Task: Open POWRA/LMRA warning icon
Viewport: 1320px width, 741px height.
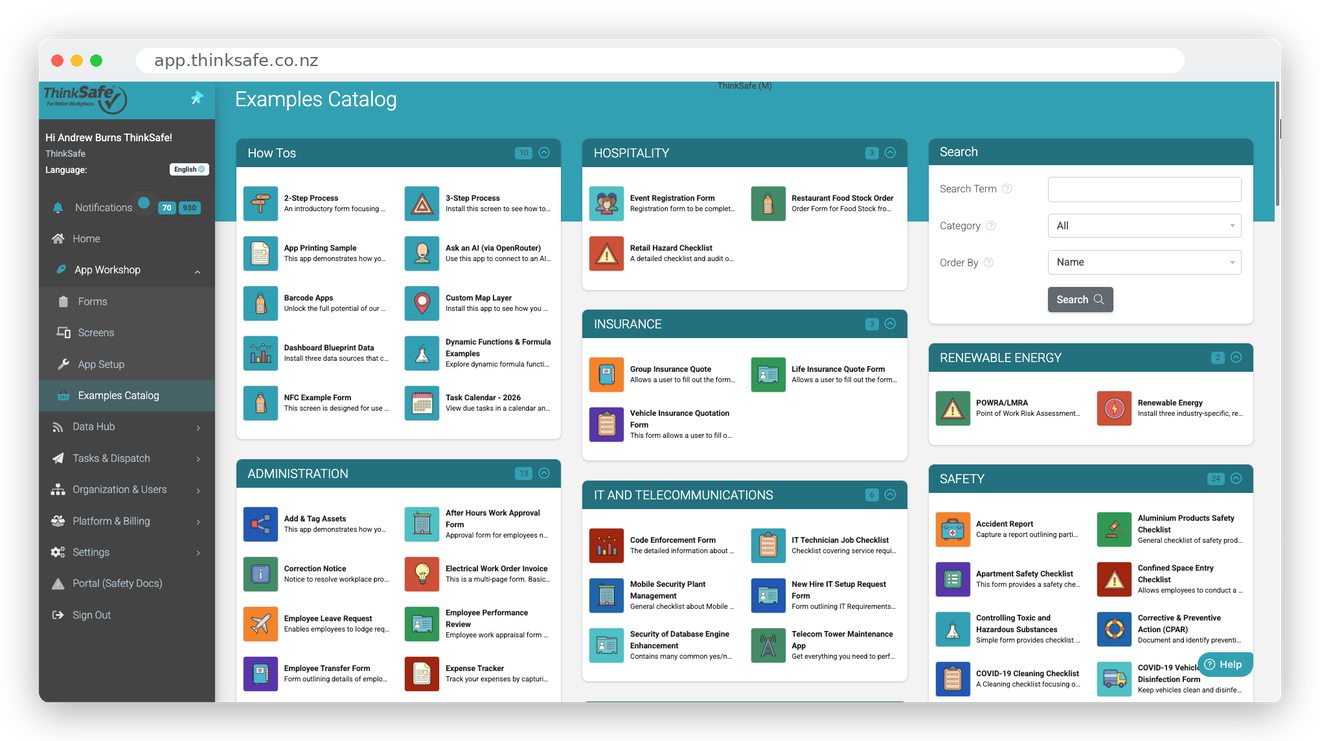Action: 952,409
